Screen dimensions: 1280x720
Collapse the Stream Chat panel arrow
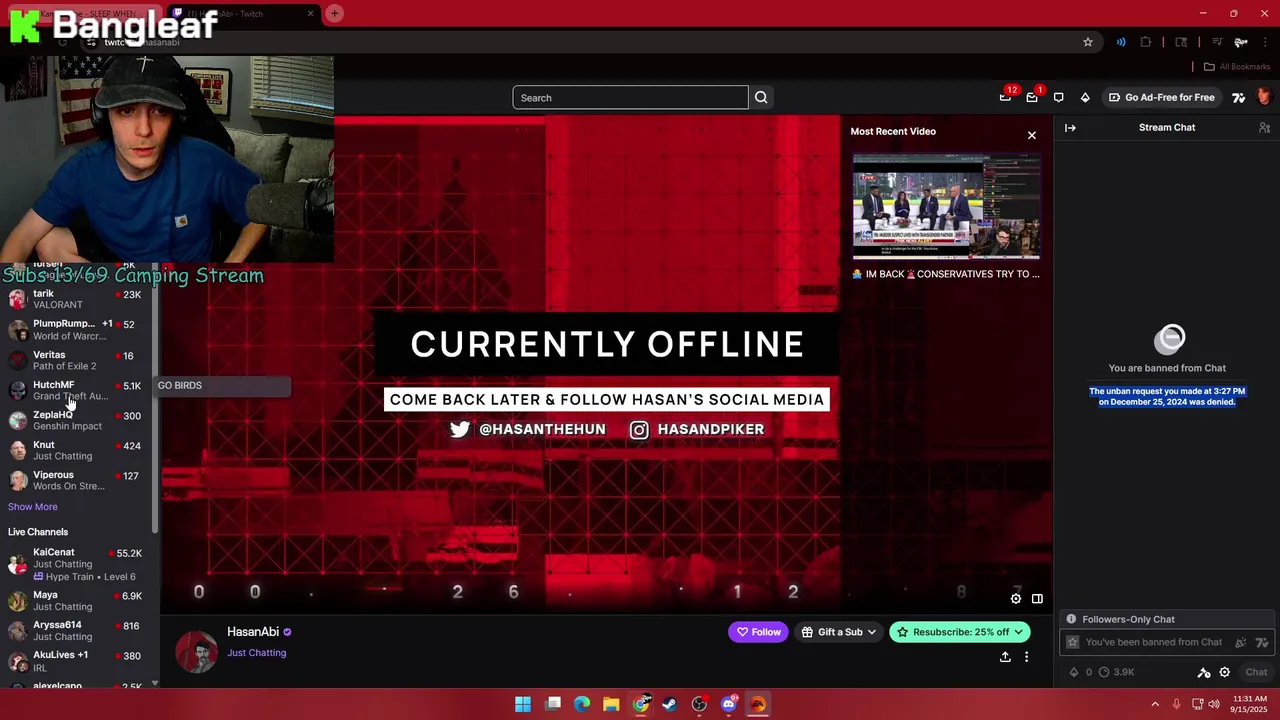(1070, 128)
